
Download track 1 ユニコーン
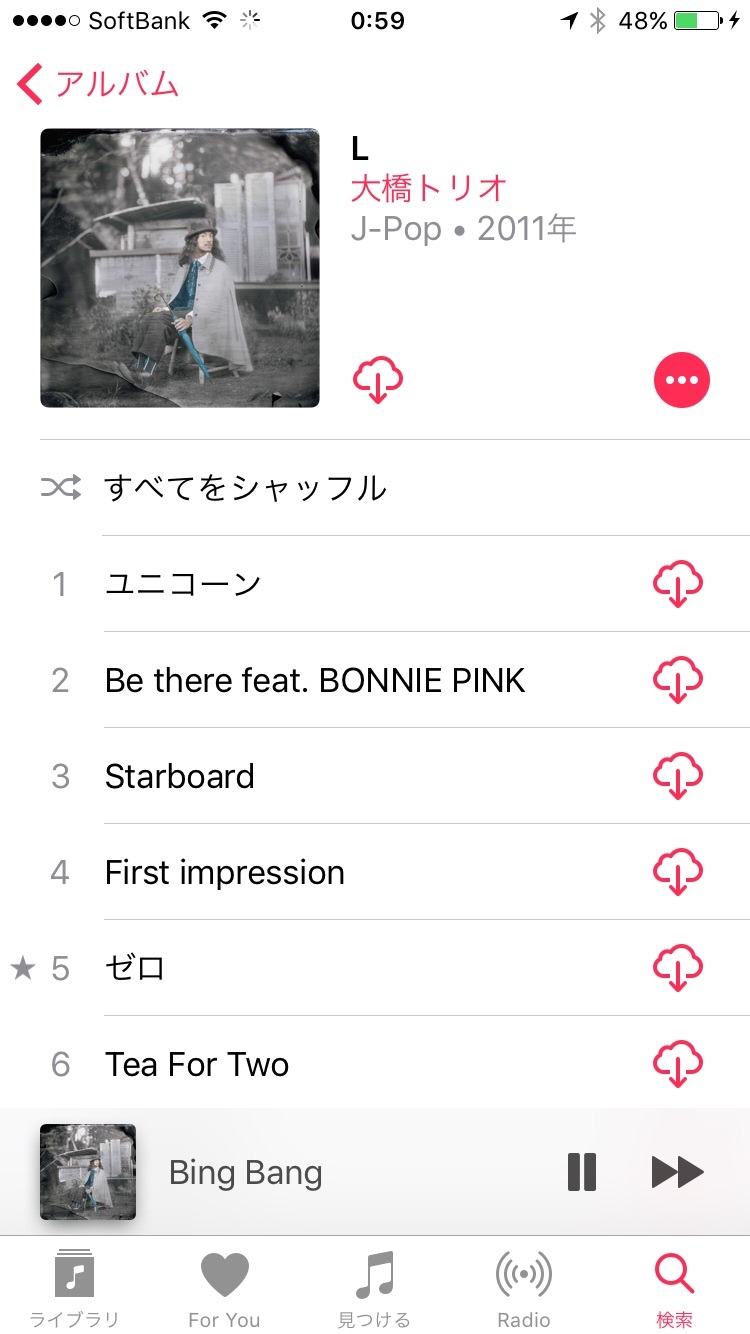(678, 584)
